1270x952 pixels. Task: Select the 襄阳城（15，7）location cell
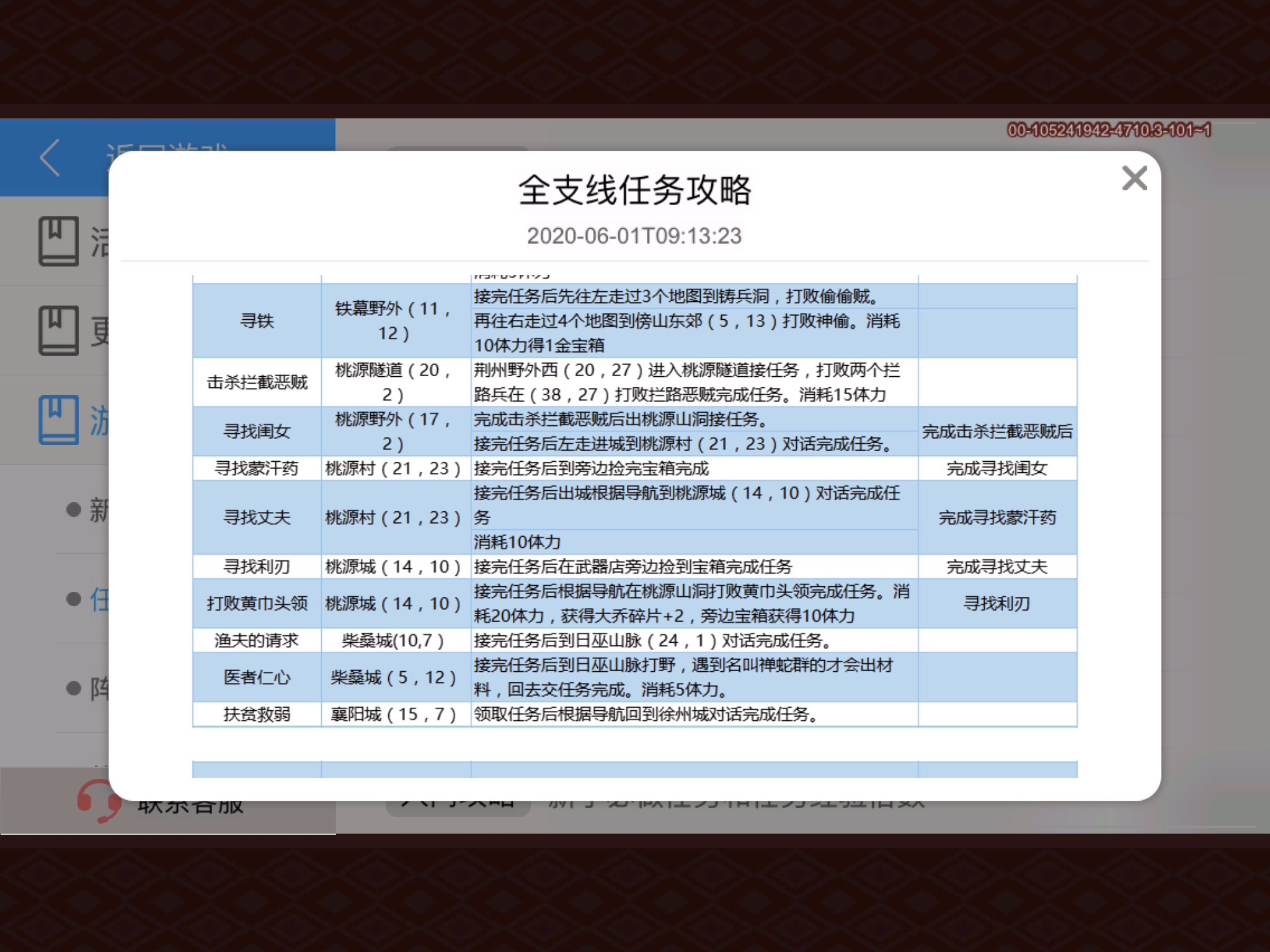pos(396,714)
